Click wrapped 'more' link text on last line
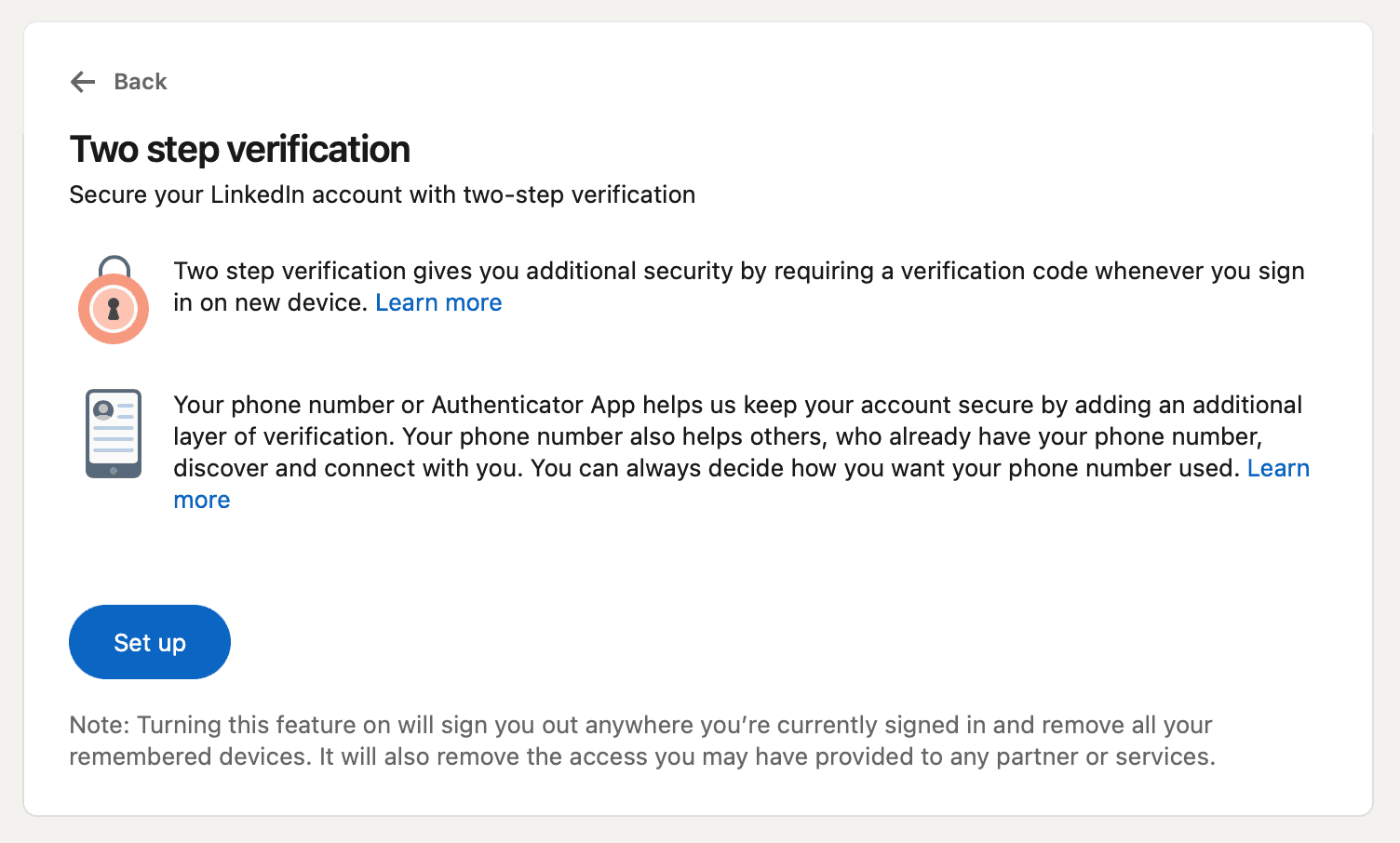 pyautogui.click(x=202, y=500)
